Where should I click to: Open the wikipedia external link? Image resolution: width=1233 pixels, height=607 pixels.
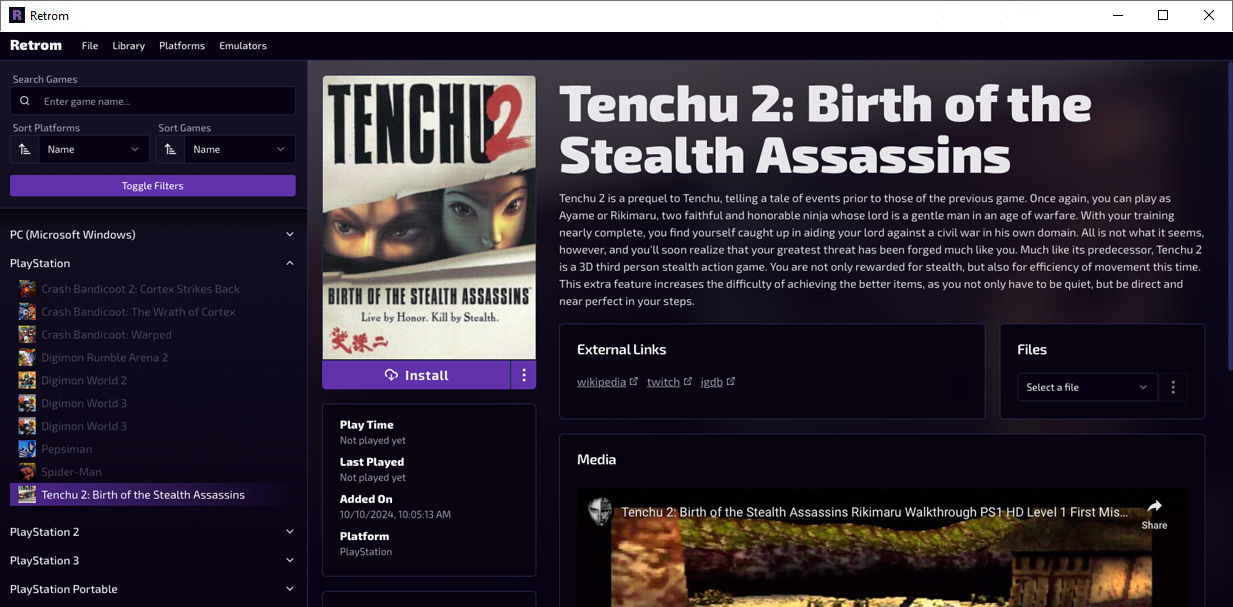click(607, 382)
